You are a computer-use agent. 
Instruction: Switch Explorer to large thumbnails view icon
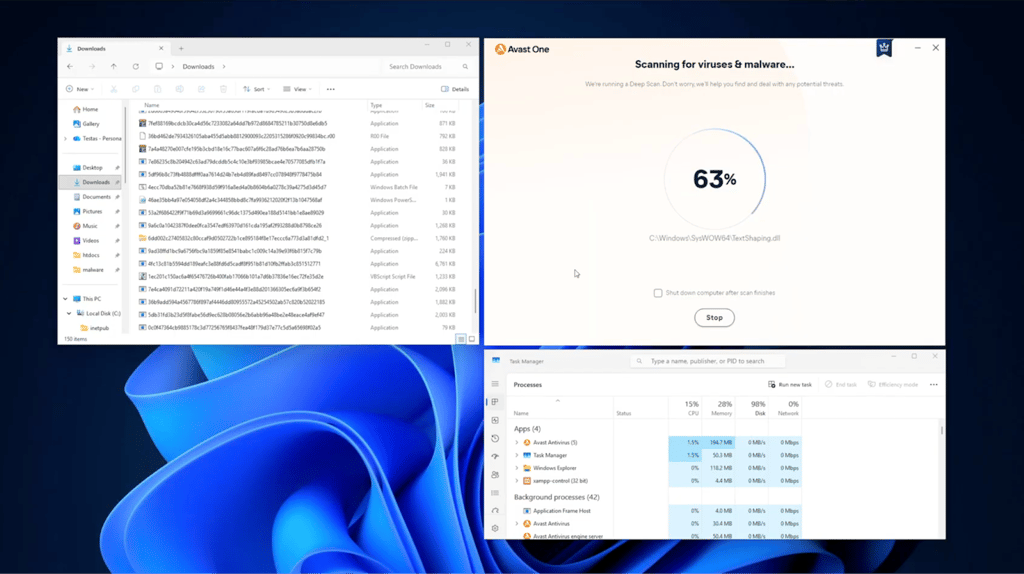[x=472, y=339]
